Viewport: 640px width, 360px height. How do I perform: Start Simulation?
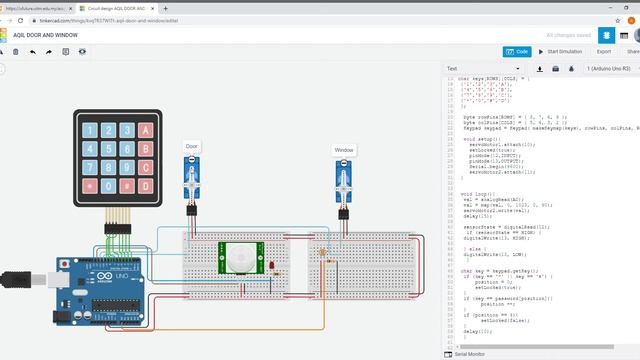(560, 52)
